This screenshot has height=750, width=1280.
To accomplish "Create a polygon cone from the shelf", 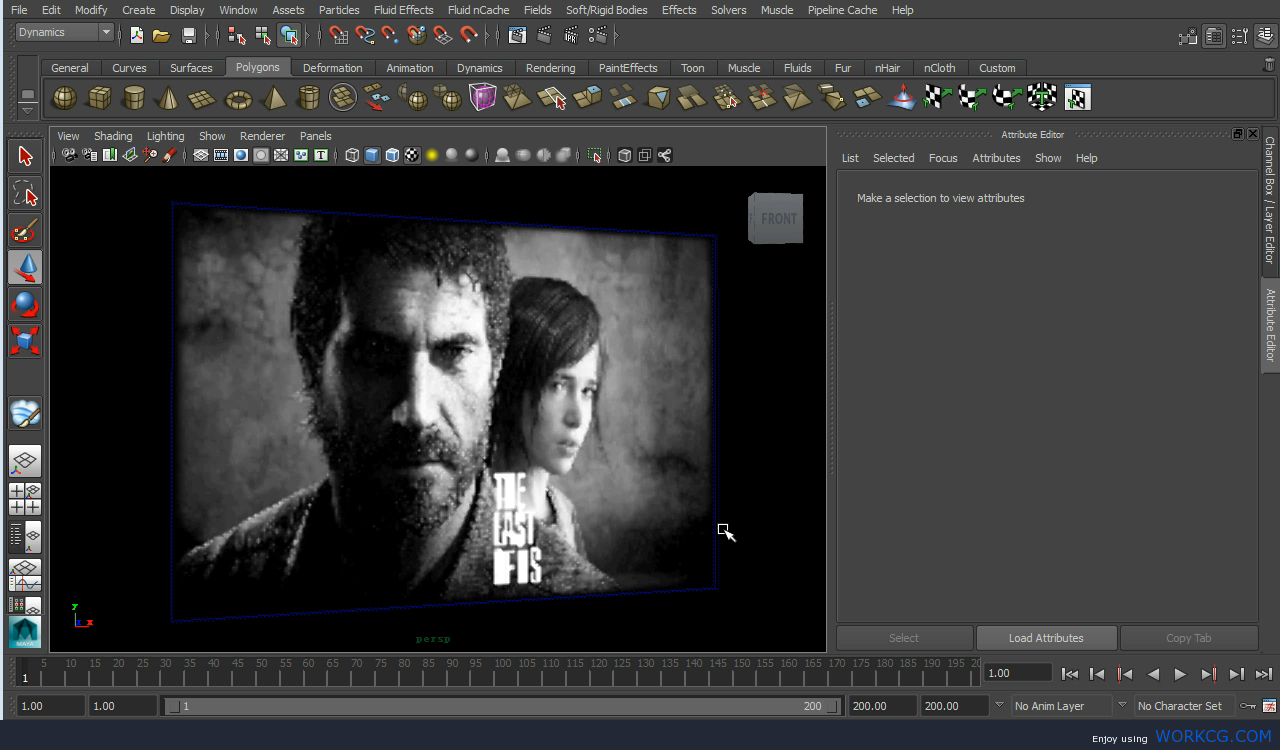I will pos(168,98).
